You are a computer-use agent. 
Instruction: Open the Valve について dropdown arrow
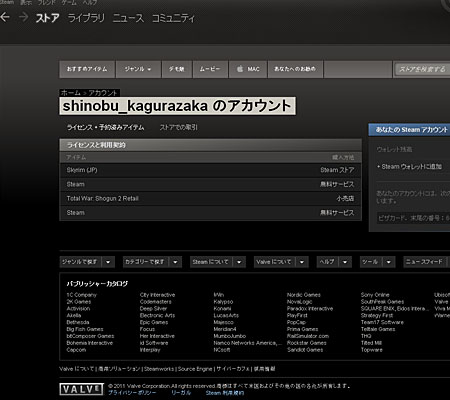(x=302, y=262)
